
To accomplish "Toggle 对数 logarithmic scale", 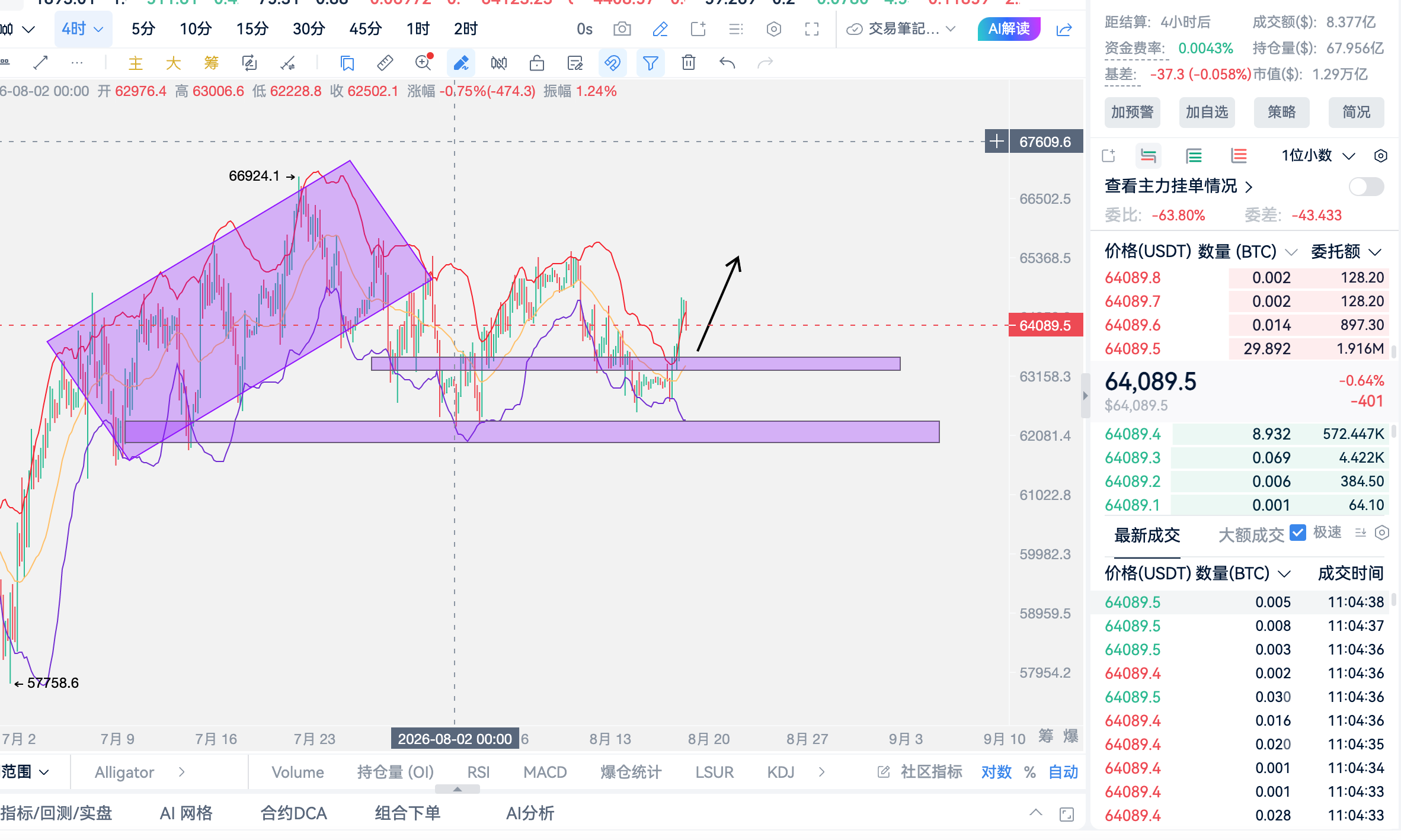I will coord(996,772).
